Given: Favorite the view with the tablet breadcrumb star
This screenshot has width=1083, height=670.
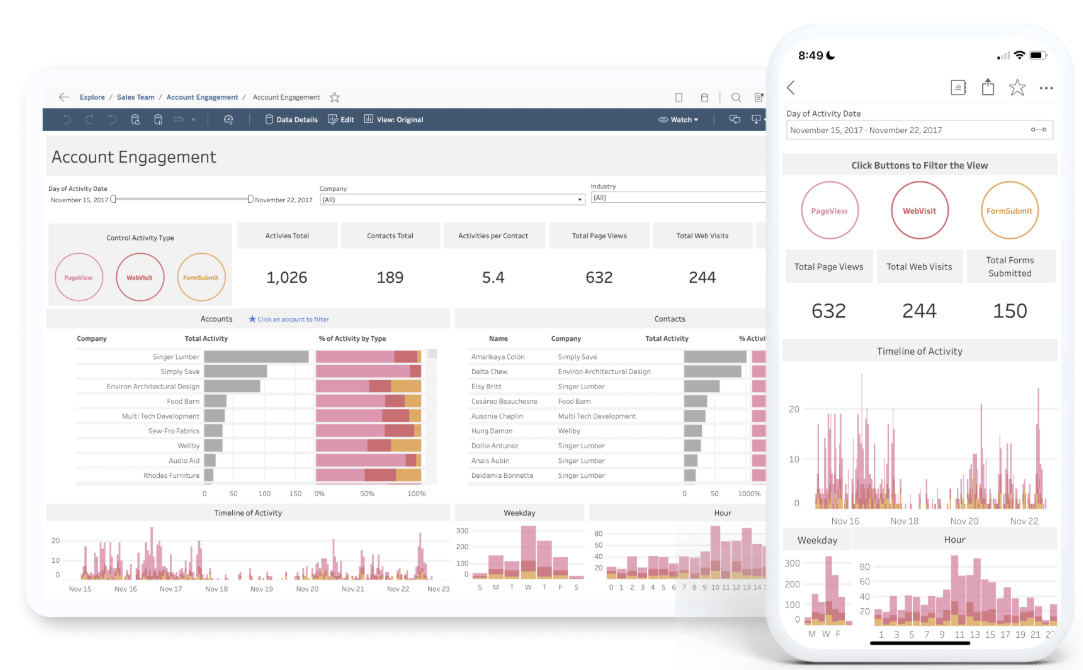Looking at the screenshot, I should 335,97.
